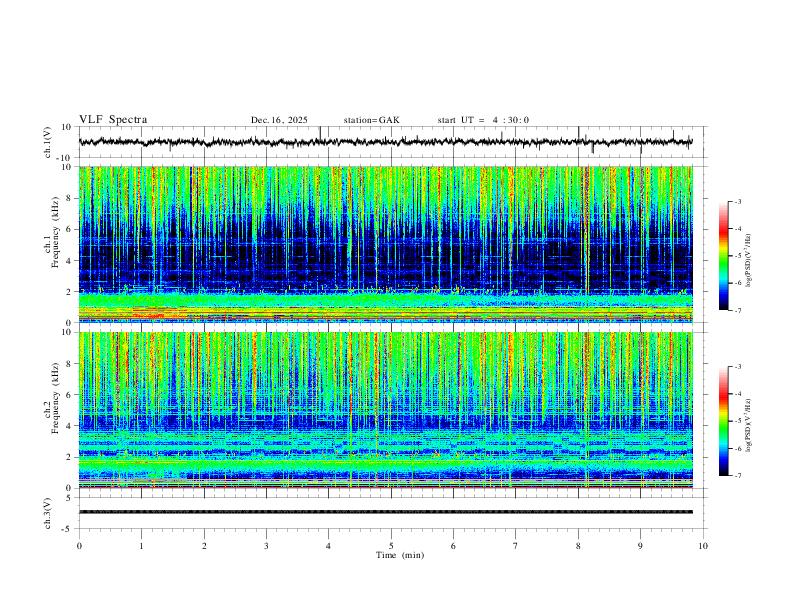Screen dimensions: 792x612
Task: Click time axis tick label "3"
Action: tap(266, 546)
